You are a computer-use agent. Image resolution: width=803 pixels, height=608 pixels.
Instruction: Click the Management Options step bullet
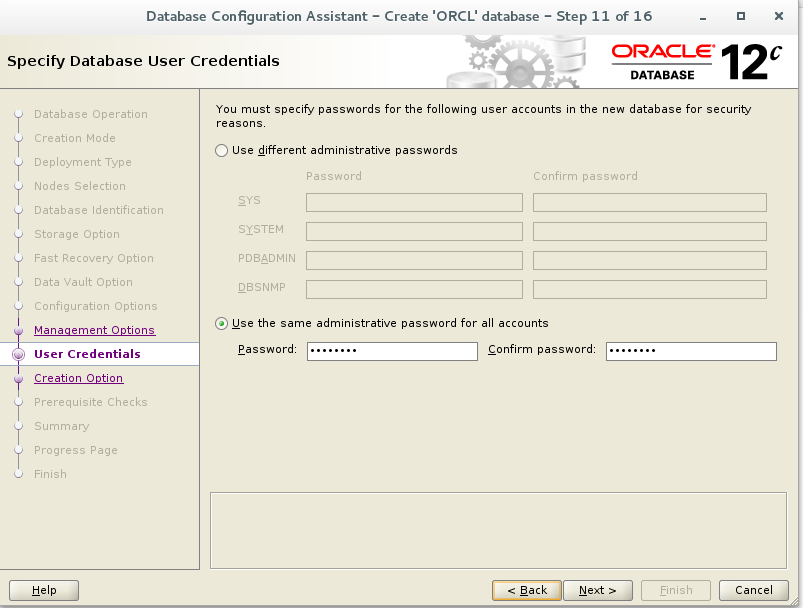(18, 330)
